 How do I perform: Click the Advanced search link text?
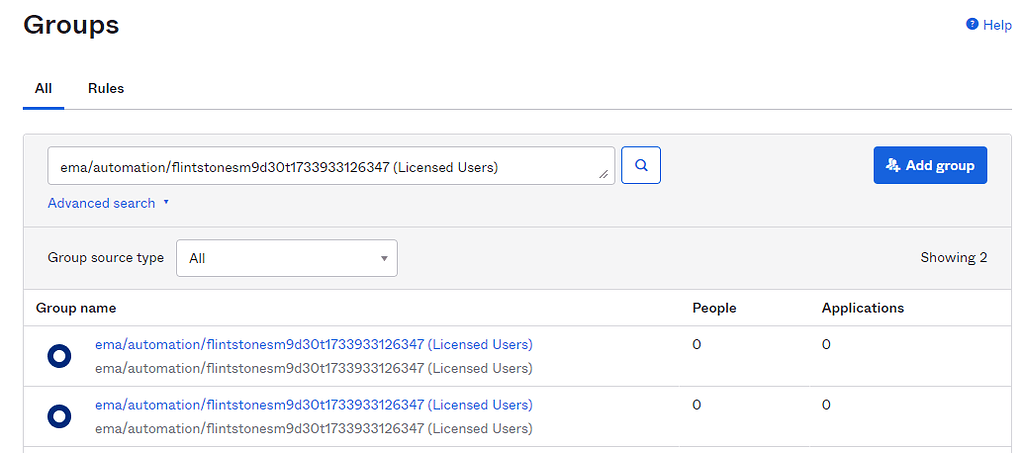coord(101,203)
